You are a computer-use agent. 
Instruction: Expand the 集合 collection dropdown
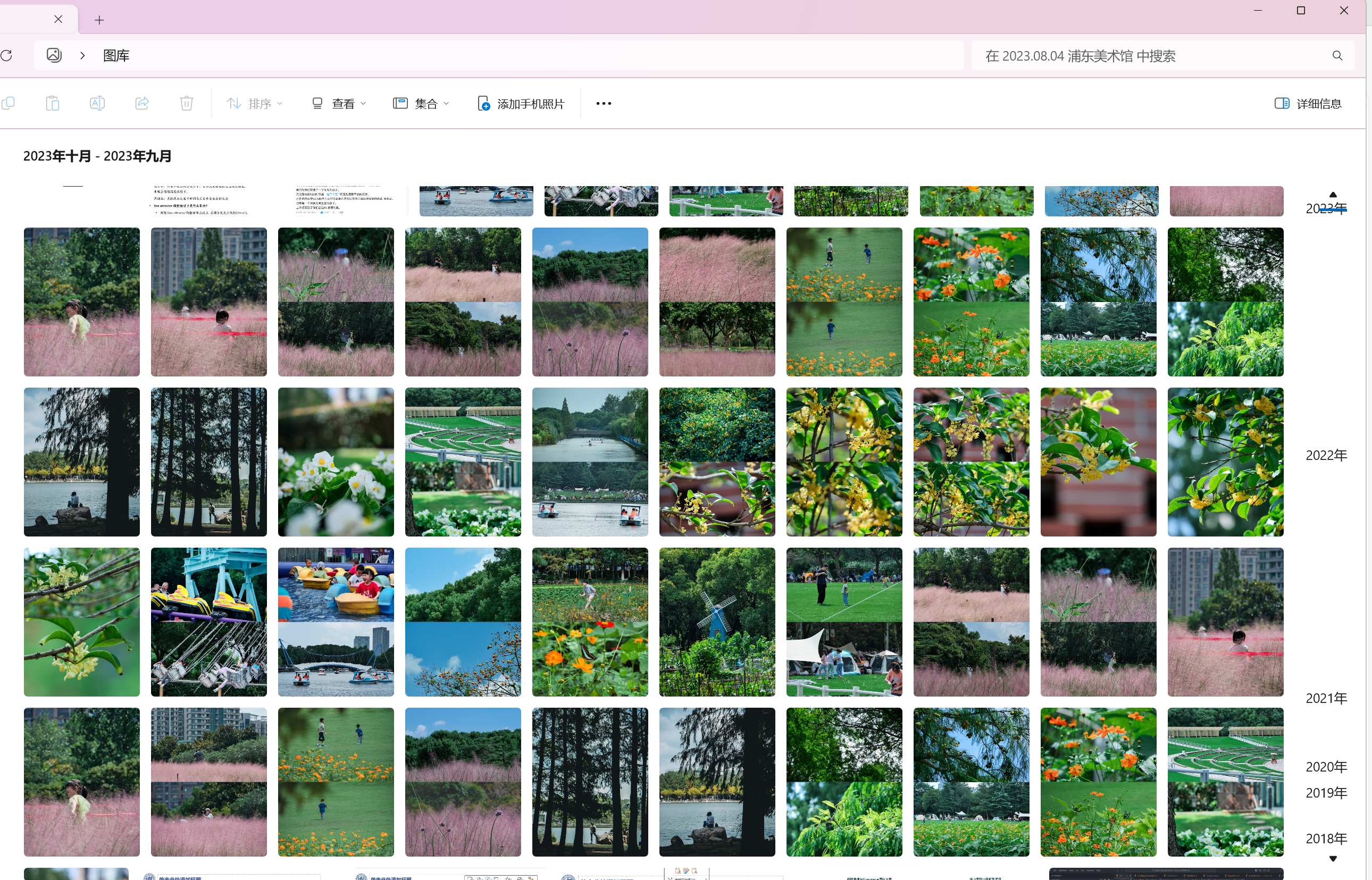tap(421, 104)
